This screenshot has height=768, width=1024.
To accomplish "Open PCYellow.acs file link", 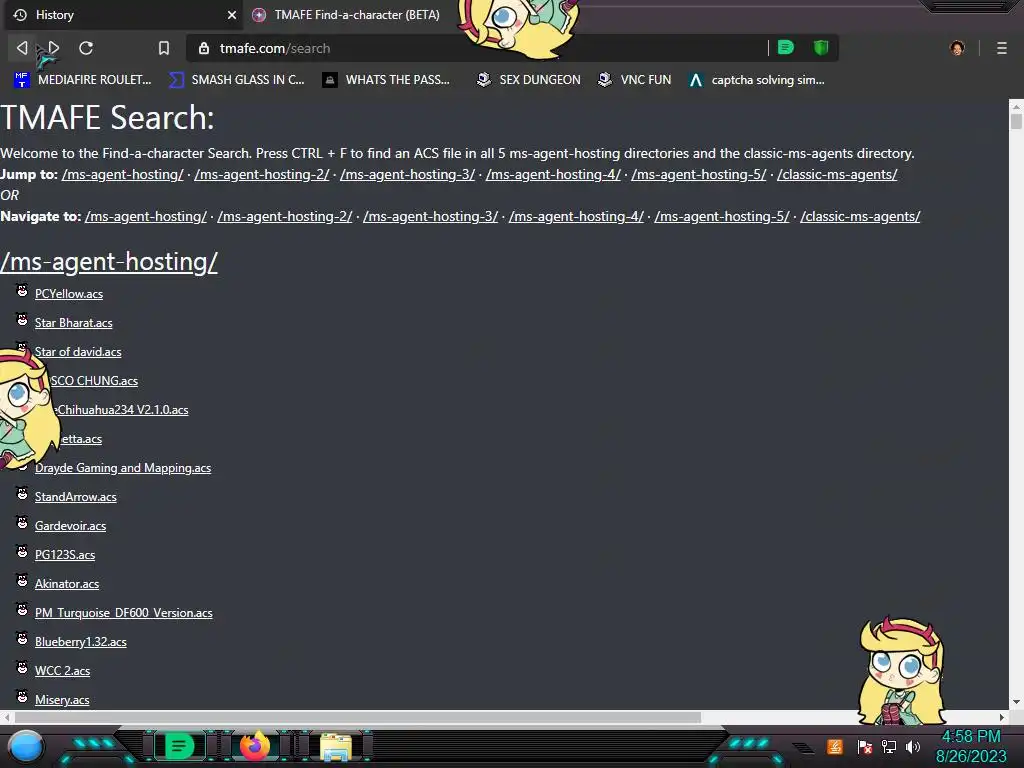I will (69, 294).
